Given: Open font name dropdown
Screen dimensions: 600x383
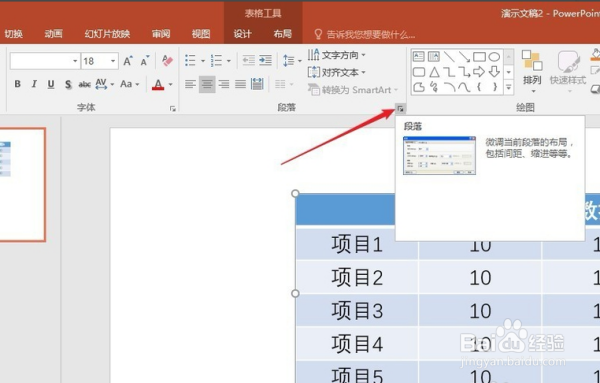Looking at the screenshot, I should (x=75, y=61).
